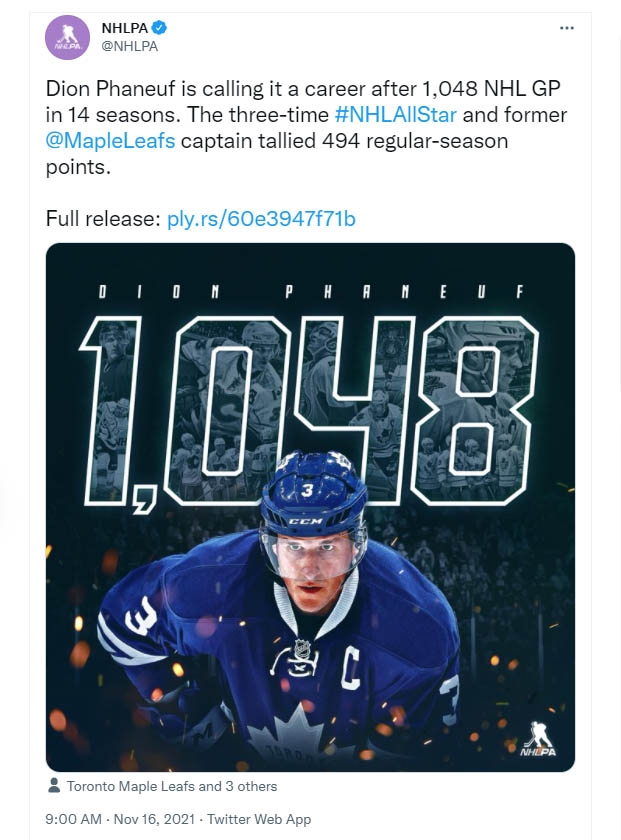Click the number 3 on the helmet
Image resolution: width=621 pixels, height=840 pixels.
297,491
